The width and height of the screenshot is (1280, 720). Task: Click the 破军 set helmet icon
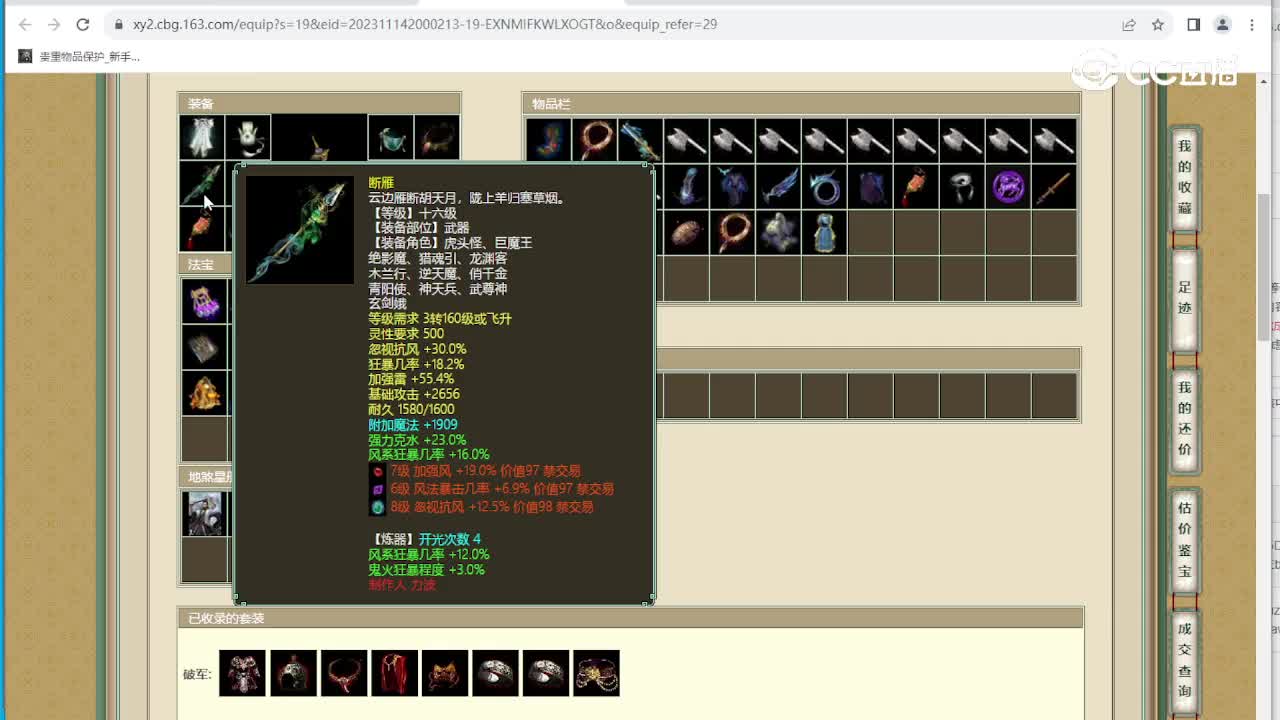293,673
